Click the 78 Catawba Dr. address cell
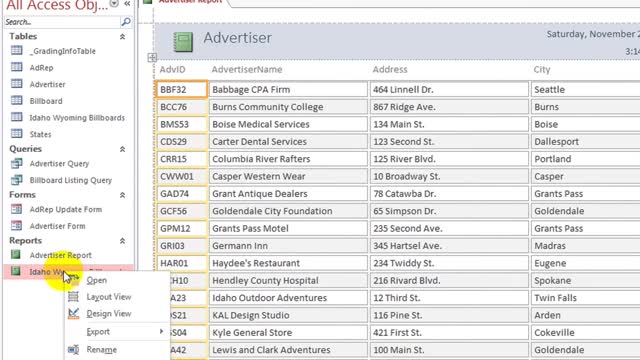 pyautogui.click(x=449, y=193)
